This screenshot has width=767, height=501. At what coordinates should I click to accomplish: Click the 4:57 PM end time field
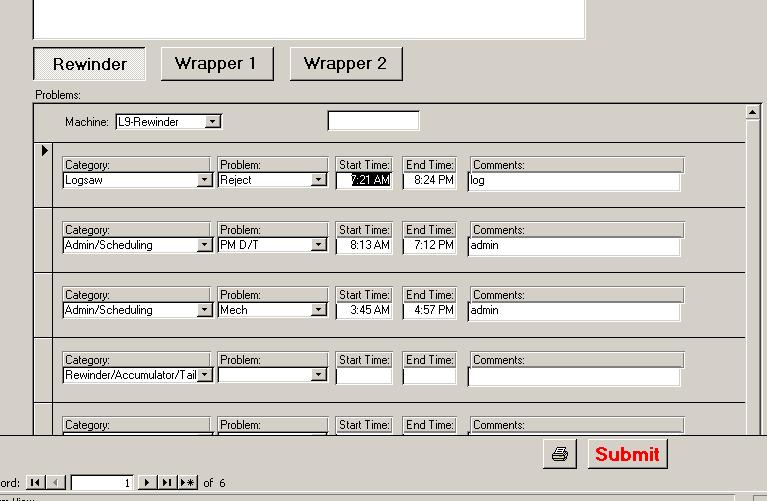click(x=430, y=310)
